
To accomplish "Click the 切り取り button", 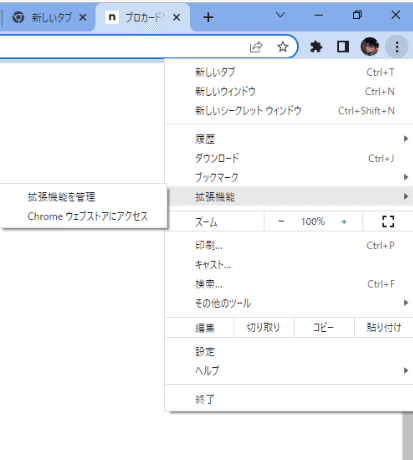I will pos(263,328).
